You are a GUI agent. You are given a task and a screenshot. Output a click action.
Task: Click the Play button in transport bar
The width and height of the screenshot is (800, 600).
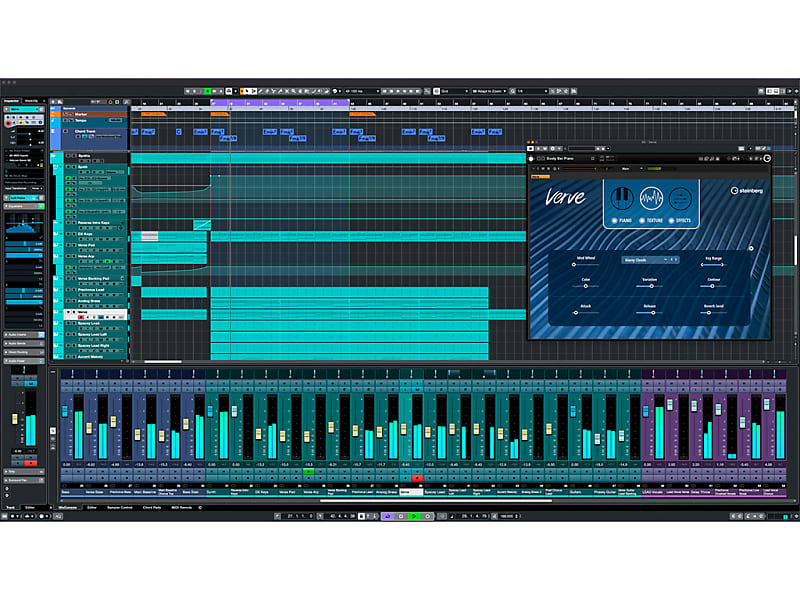(x=414, y=516)
